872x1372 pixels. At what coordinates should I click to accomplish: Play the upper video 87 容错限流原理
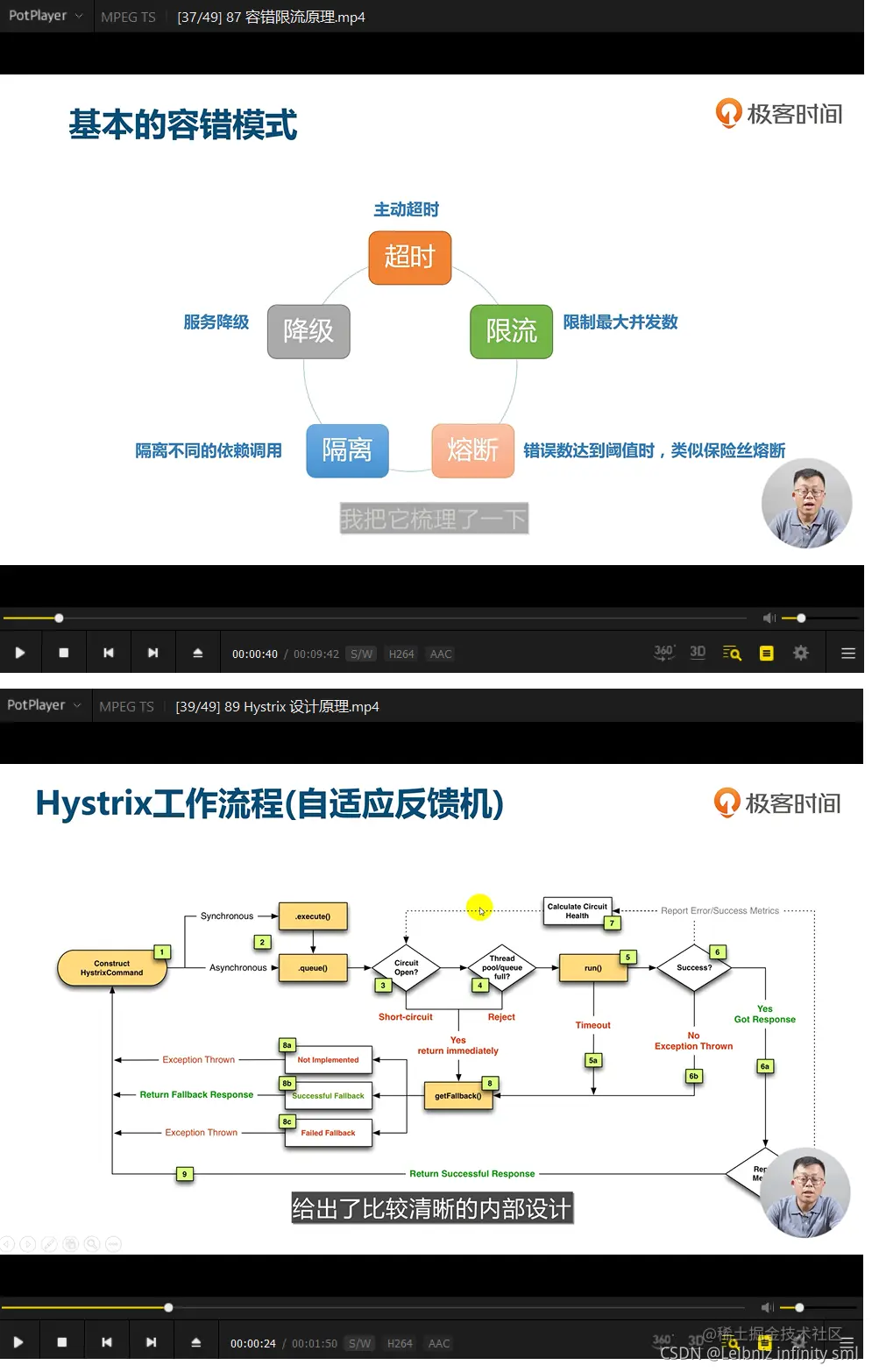pos(19,653)
